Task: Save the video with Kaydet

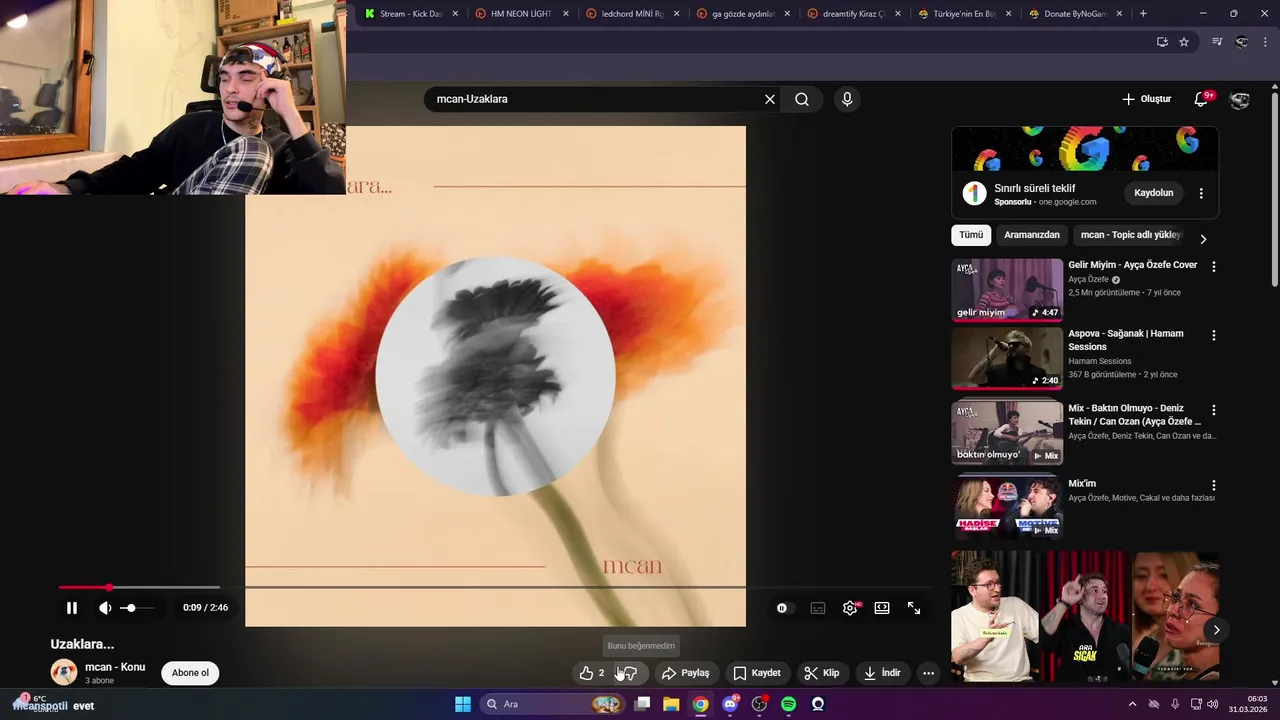Action: [757, 673]
